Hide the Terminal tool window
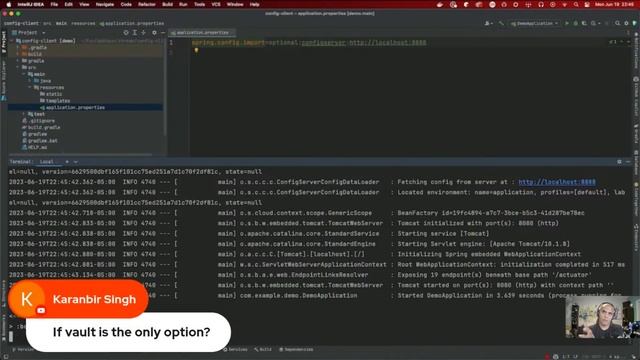The width and height of the screenshot is (640, 360). pos(628,162)
